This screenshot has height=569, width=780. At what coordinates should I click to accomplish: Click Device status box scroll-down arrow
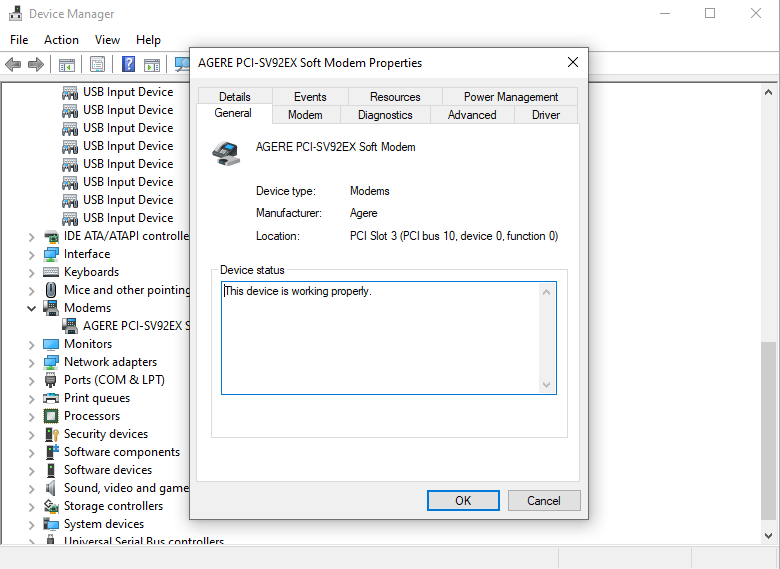pyautogui.click(x=546, y=385)
